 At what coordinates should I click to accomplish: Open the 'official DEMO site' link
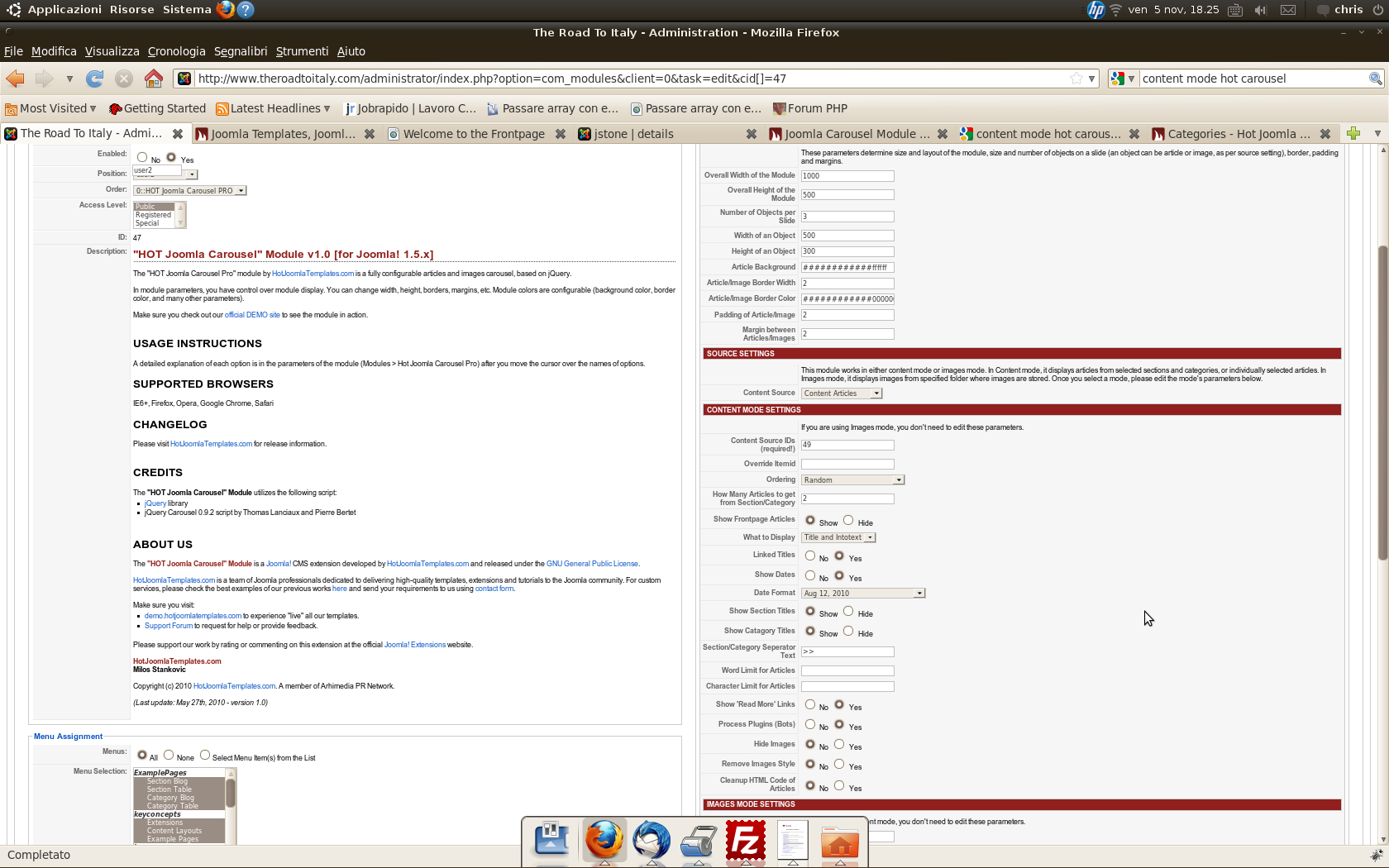click(252, 315)
